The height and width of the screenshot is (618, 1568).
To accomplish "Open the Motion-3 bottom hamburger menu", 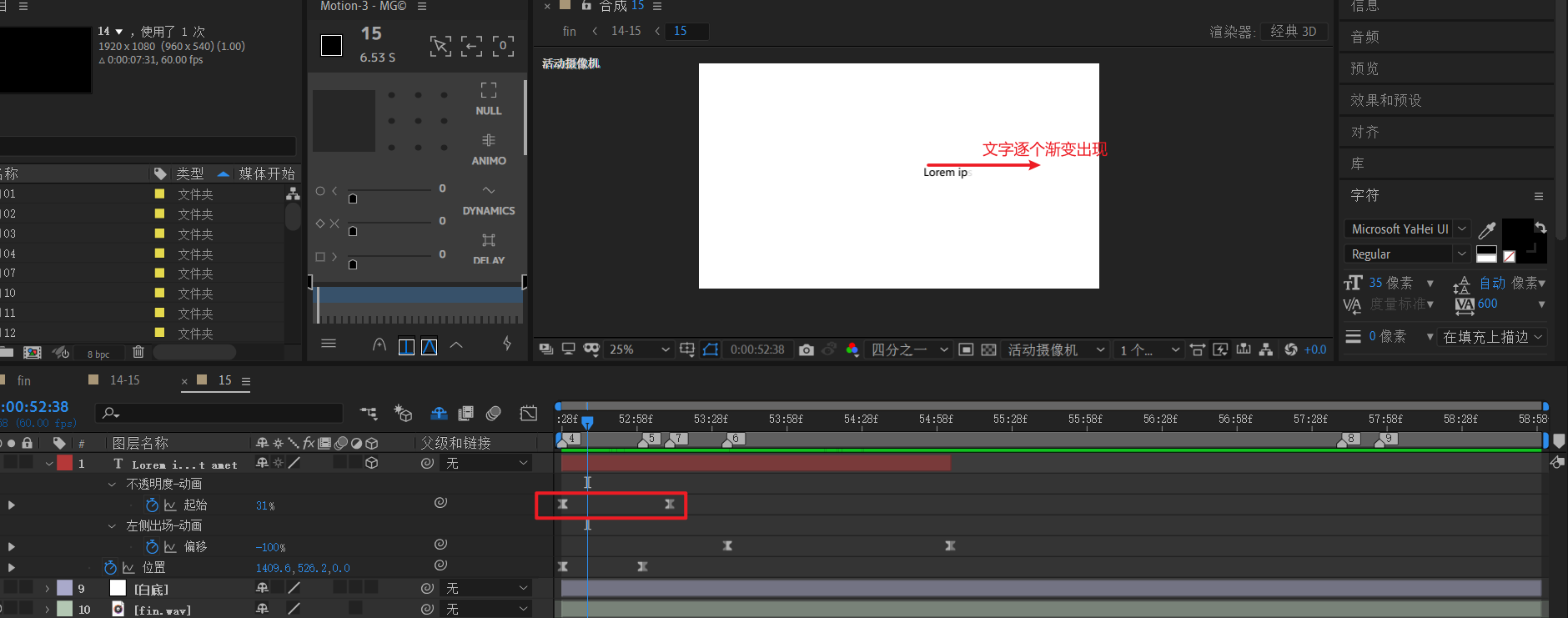I will tap(329, 344).
